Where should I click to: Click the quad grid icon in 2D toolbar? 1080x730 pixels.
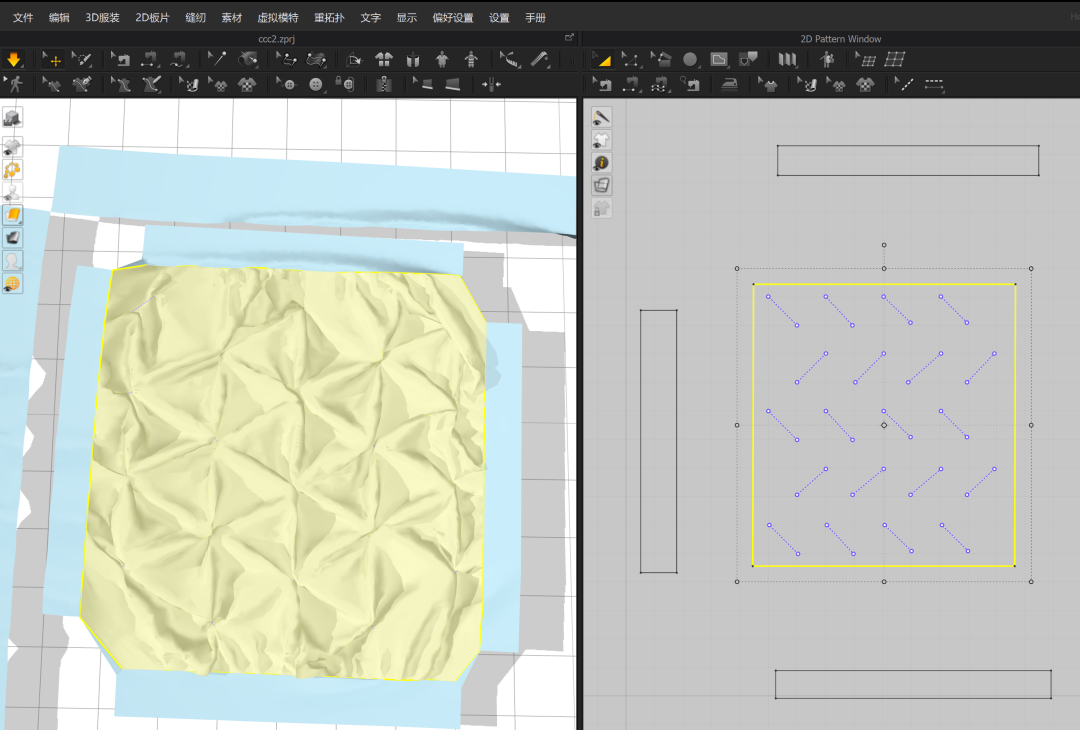(895, 60)
